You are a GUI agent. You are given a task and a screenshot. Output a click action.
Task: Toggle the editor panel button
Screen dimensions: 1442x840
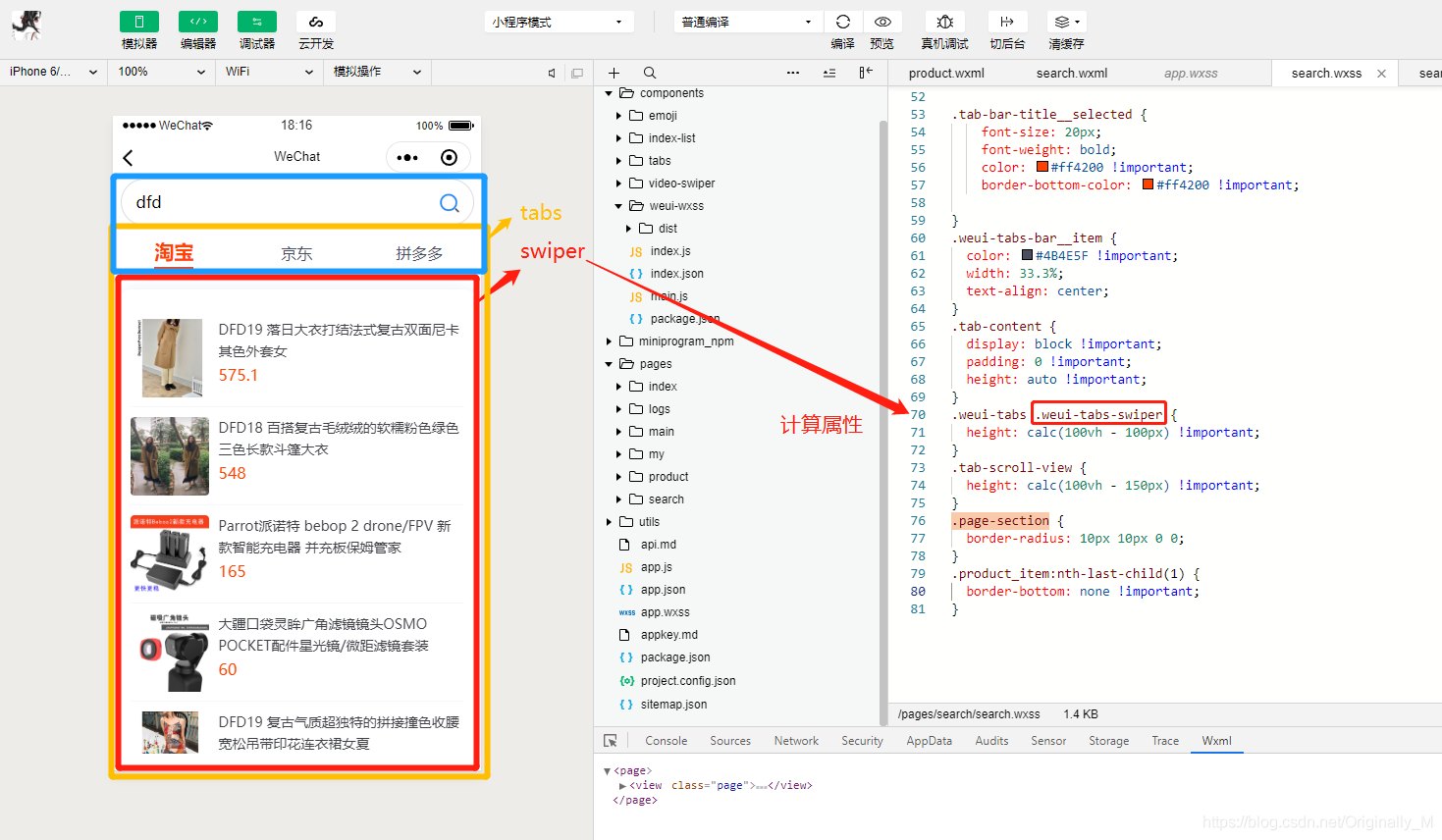(x=198, y=22)
